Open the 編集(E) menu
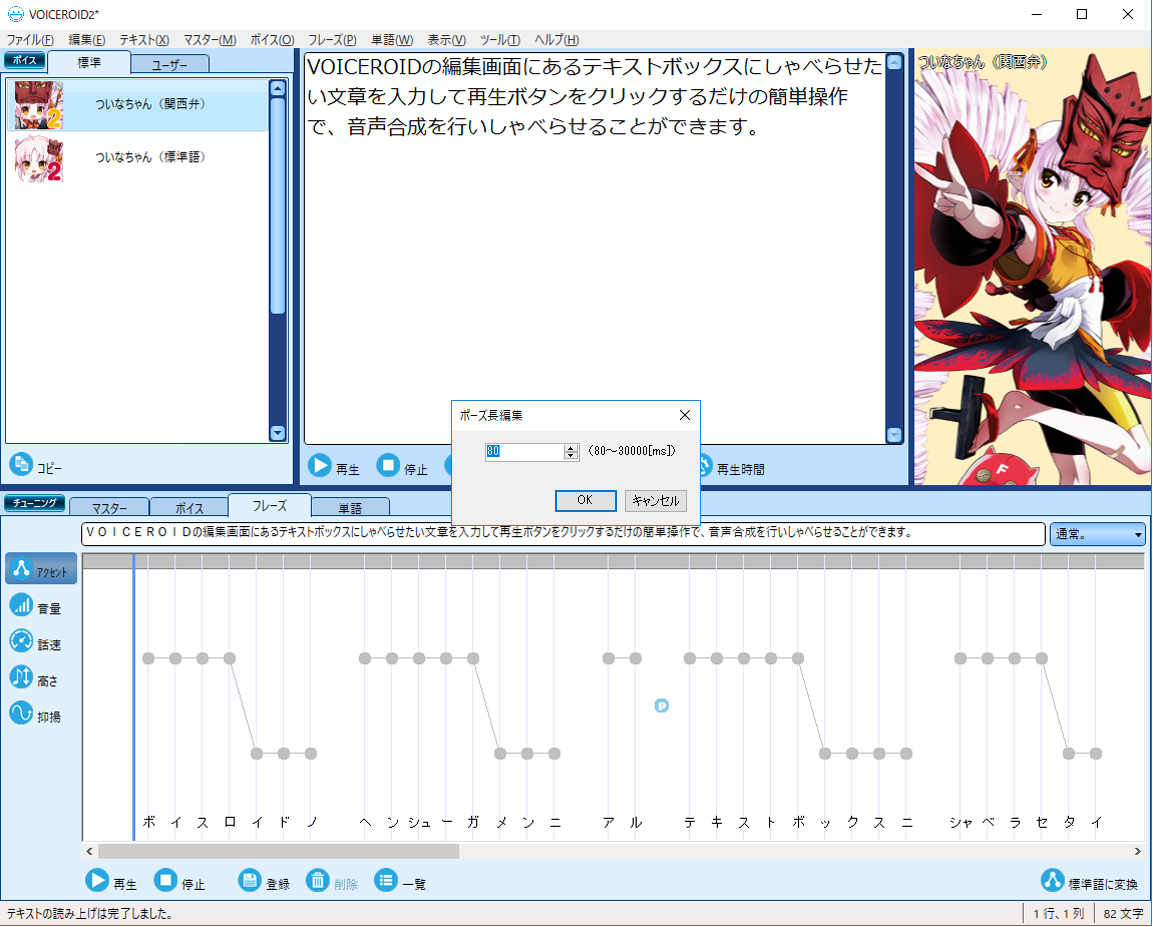The image size is (1153, 927). coord(87,40)
